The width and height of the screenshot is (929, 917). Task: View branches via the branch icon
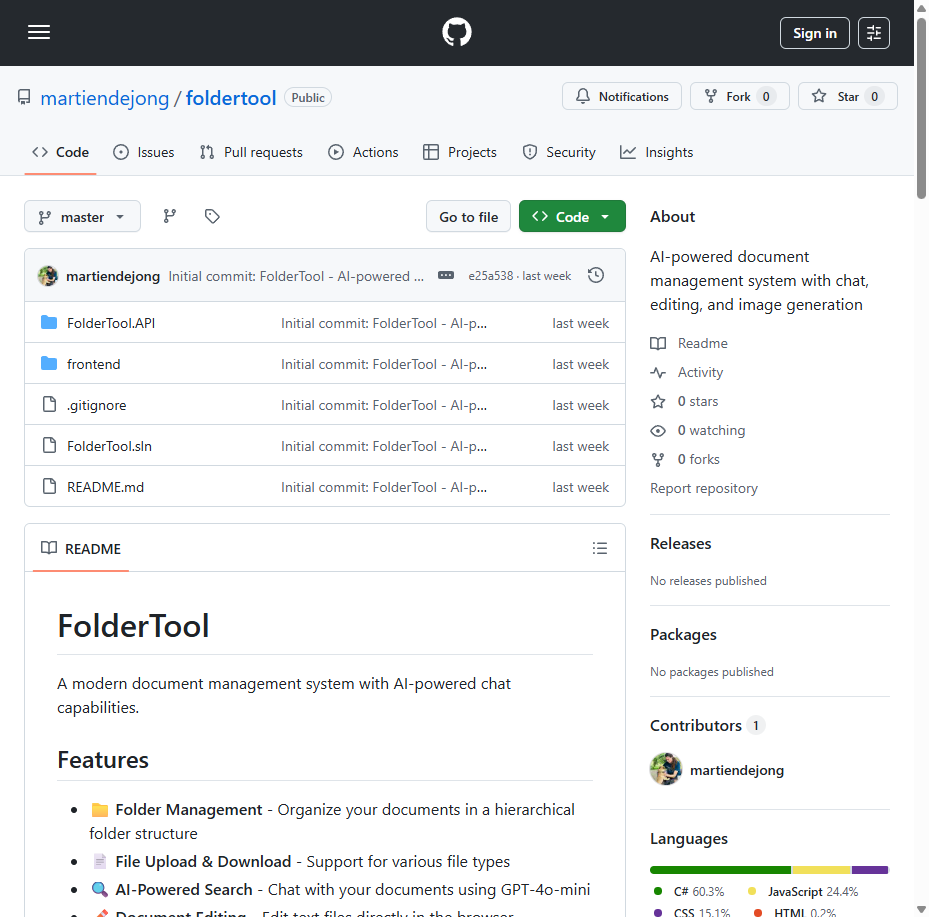[170, 216]
